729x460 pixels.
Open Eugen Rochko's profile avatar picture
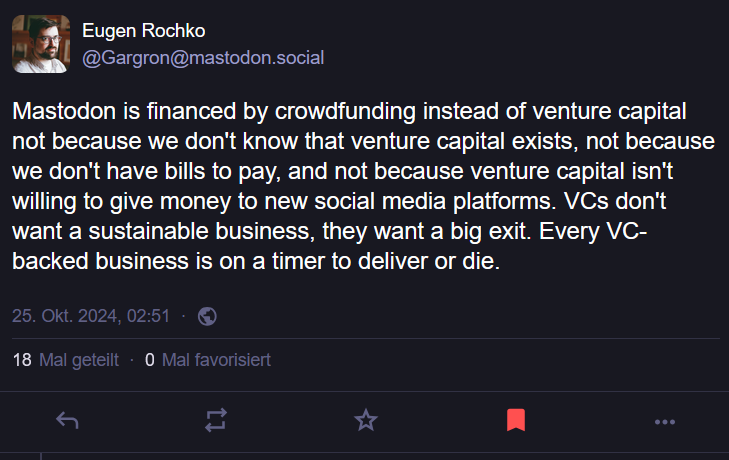[41, 44]
